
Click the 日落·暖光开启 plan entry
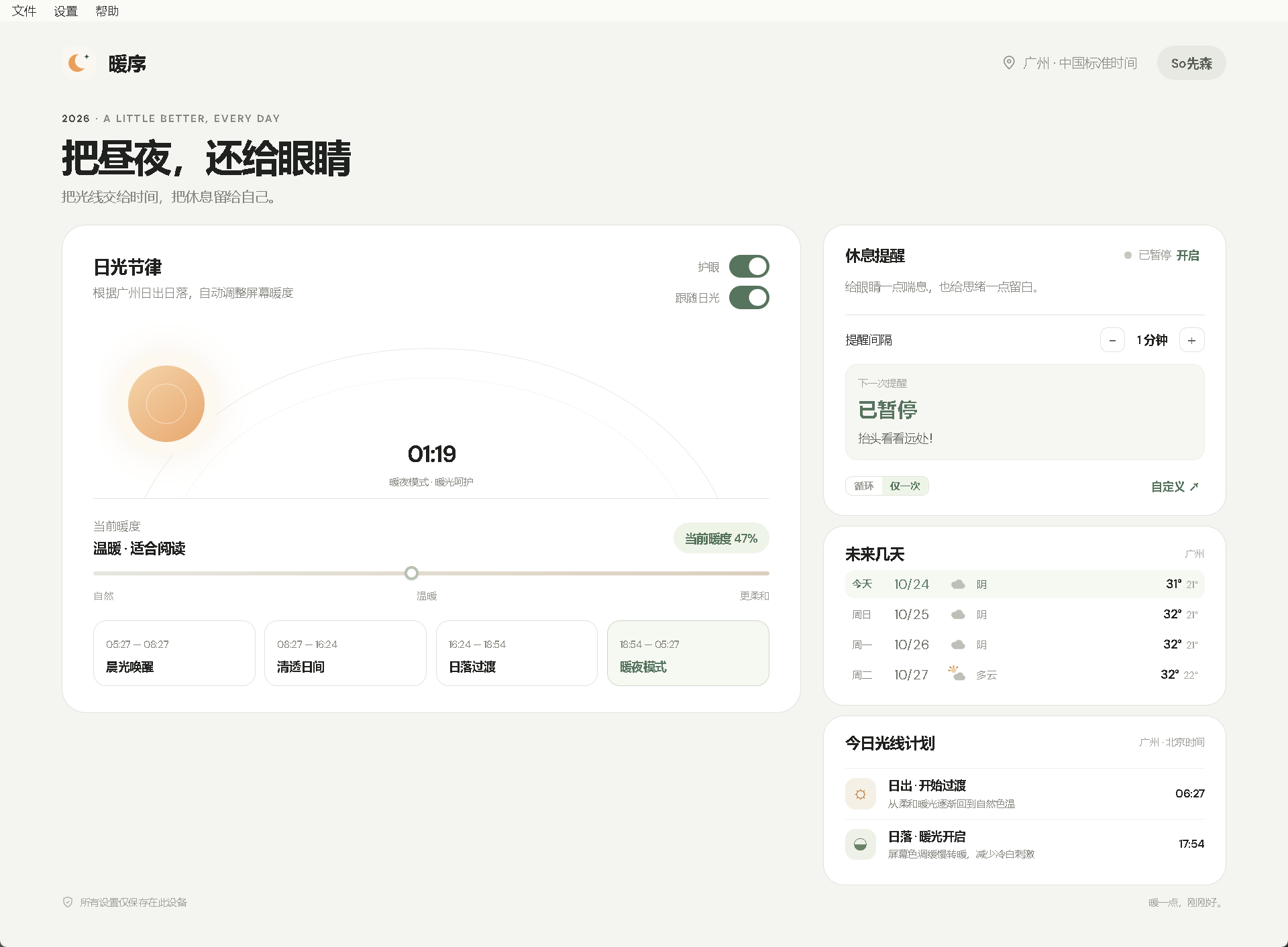(x=1025, y=844)
